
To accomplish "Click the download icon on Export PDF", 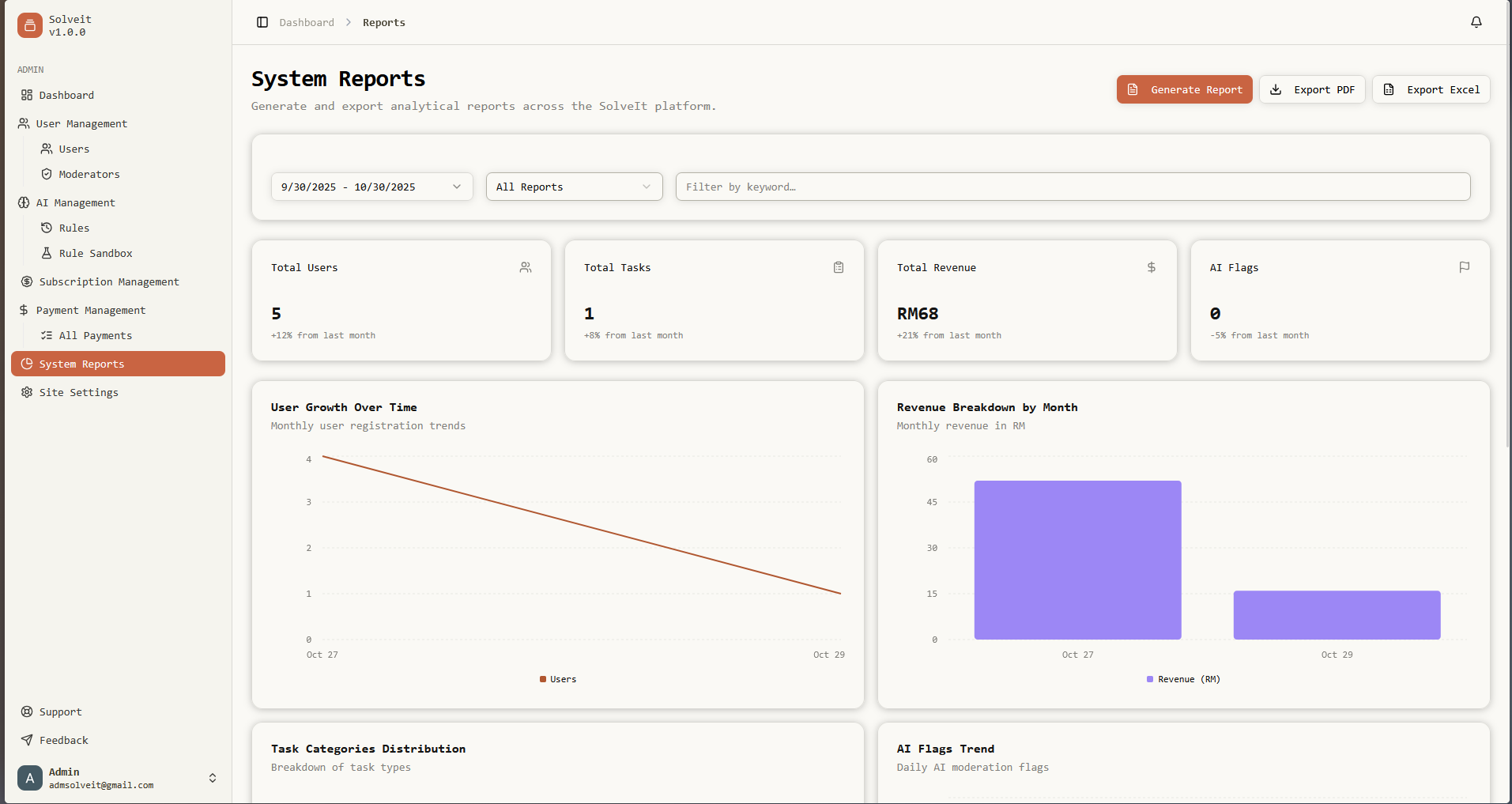I will [1276, 89].
